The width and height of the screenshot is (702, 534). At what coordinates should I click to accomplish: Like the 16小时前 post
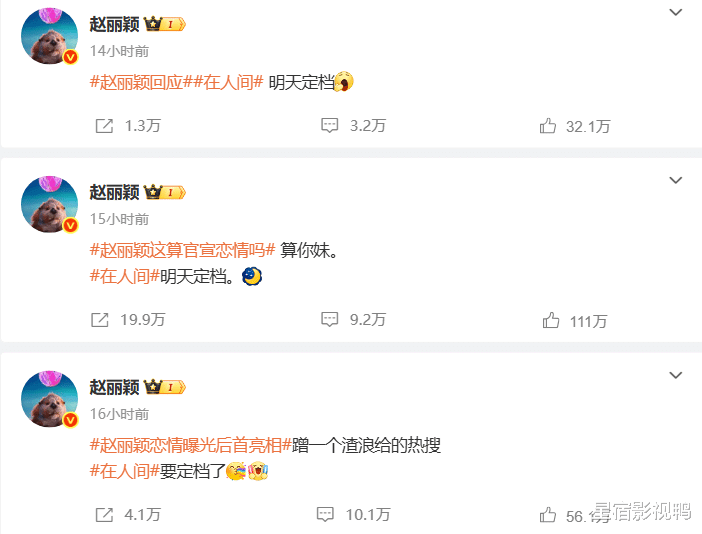(548, 515)
